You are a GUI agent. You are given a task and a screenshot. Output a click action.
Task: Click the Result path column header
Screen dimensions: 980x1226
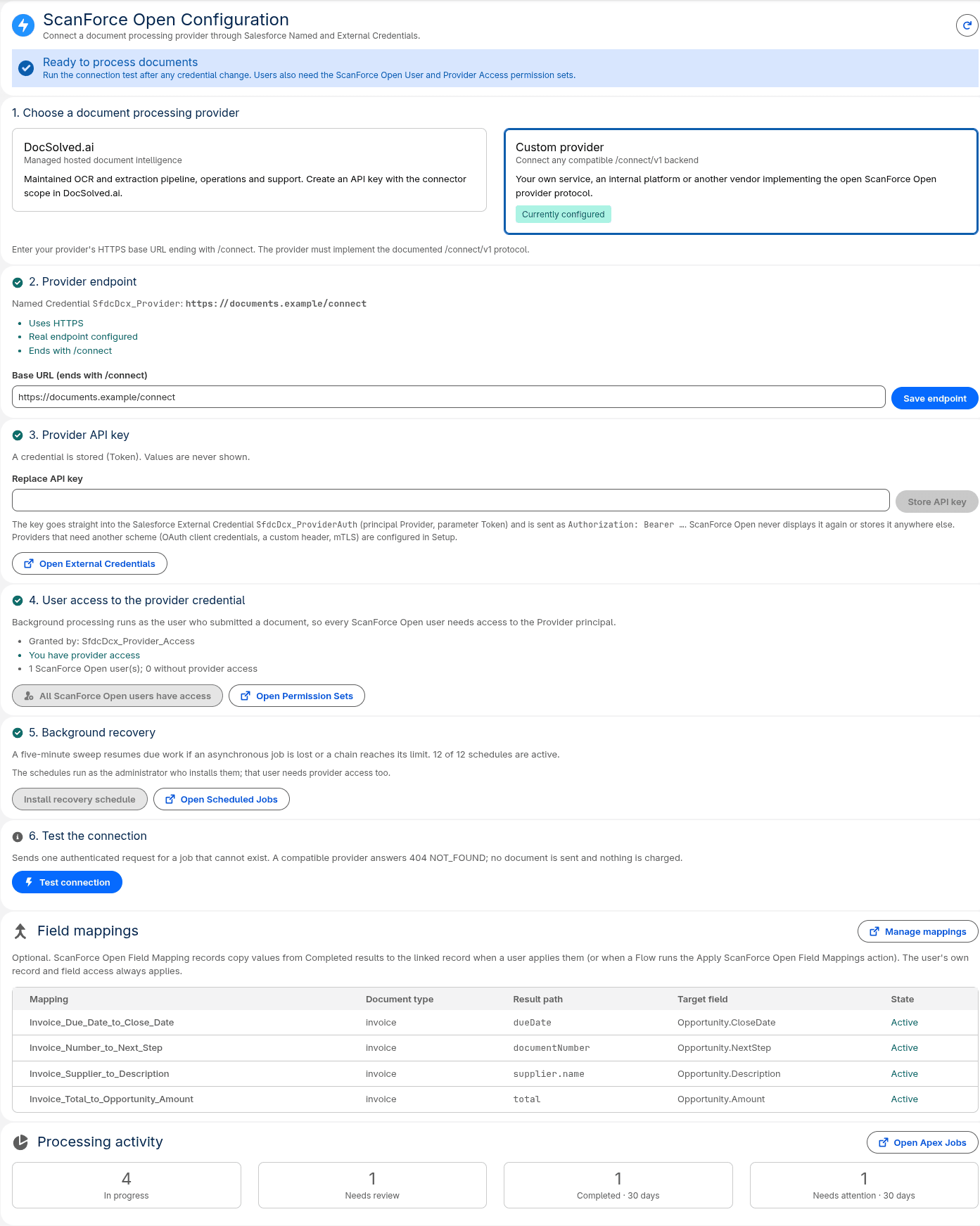point(538,1000)
